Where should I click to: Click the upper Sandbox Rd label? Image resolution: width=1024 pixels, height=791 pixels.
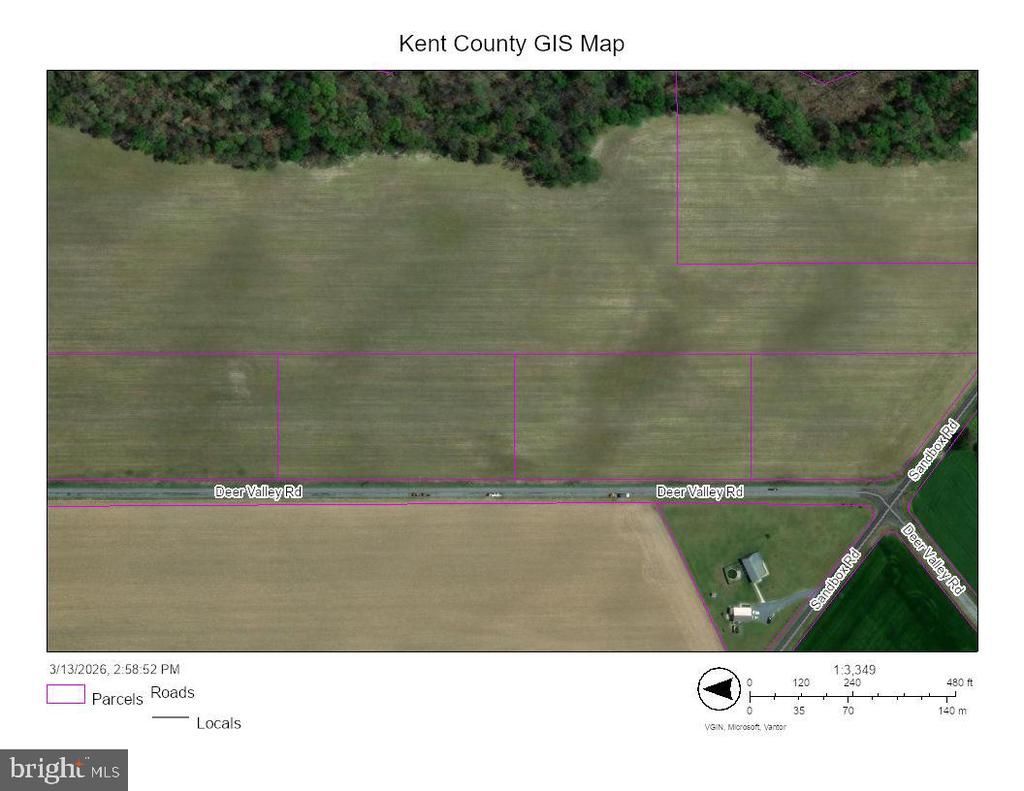(x=933, y=449)
